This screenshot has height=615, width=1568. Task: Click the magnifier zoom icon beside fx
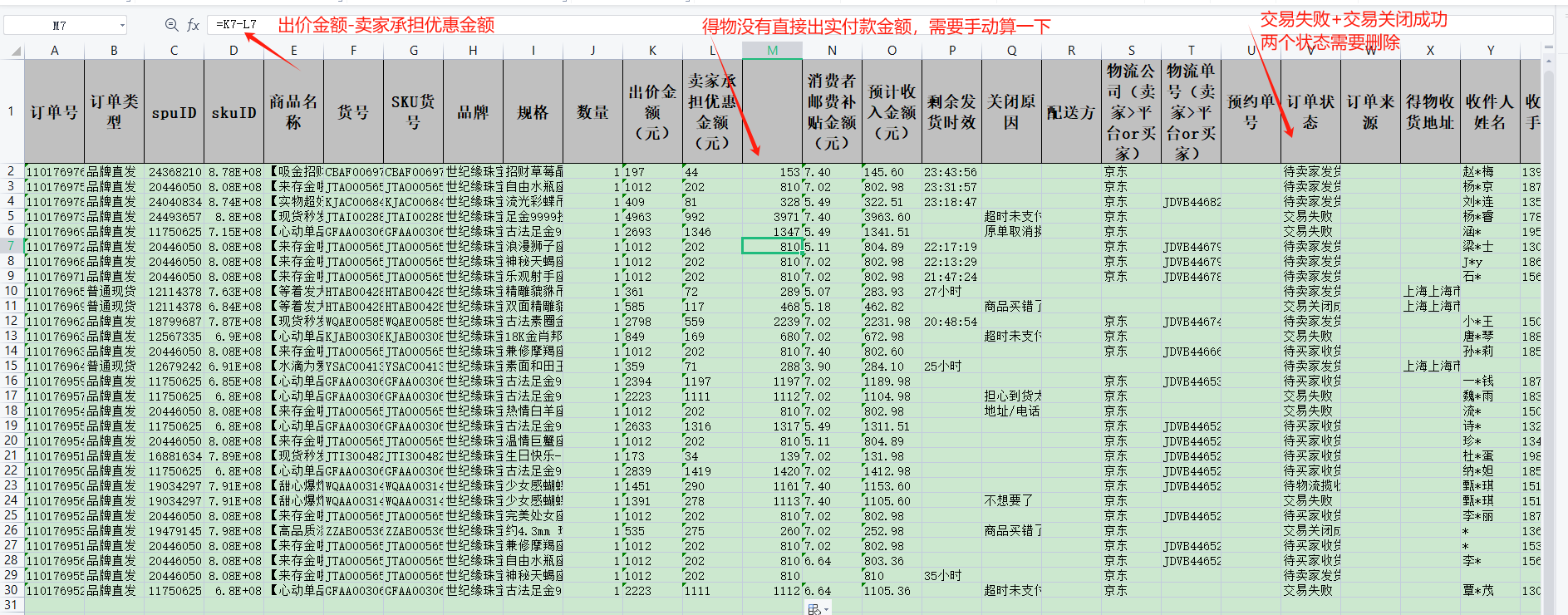171,25
